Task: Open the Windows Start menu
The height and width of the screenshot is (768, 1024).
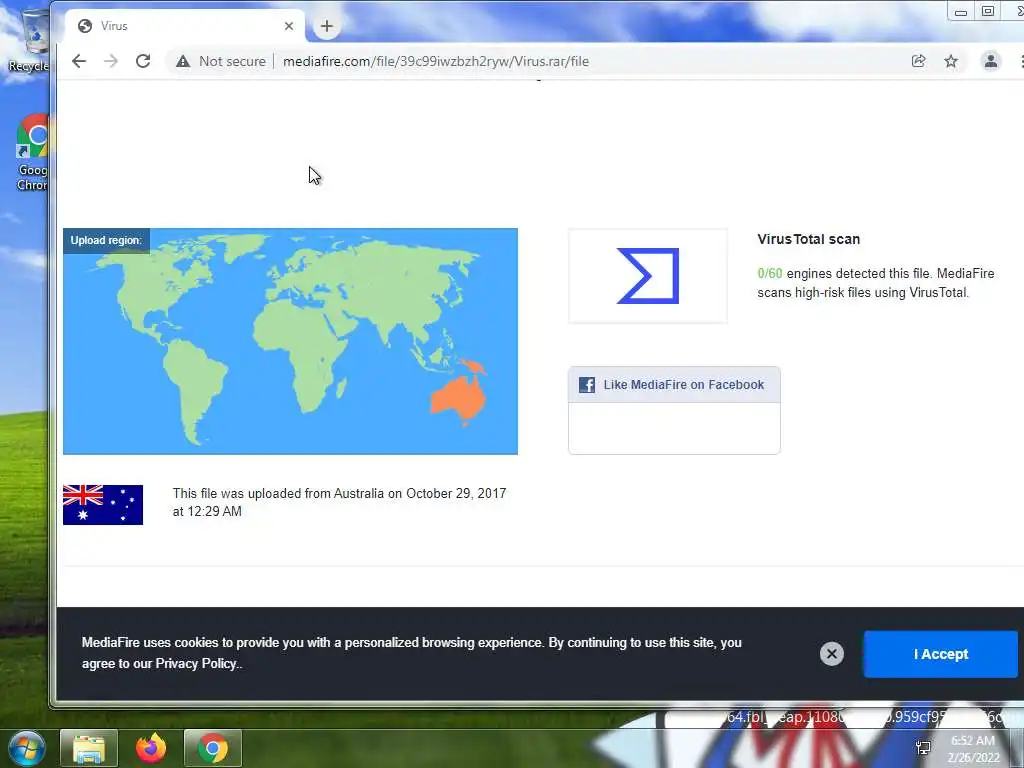Action: (26, 748)
